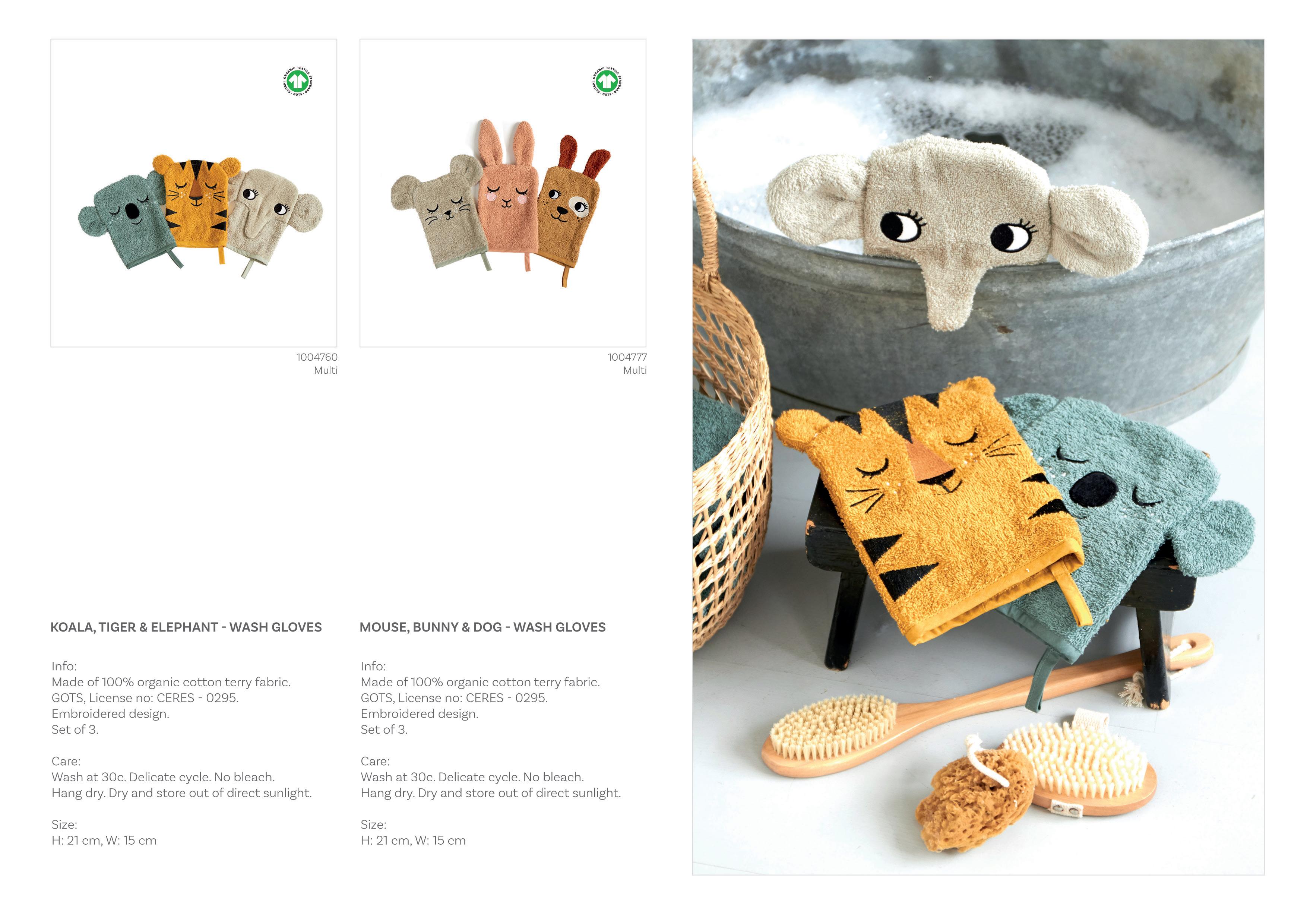Click the Mouse, Bunny & Dog heading

[483, 627]
